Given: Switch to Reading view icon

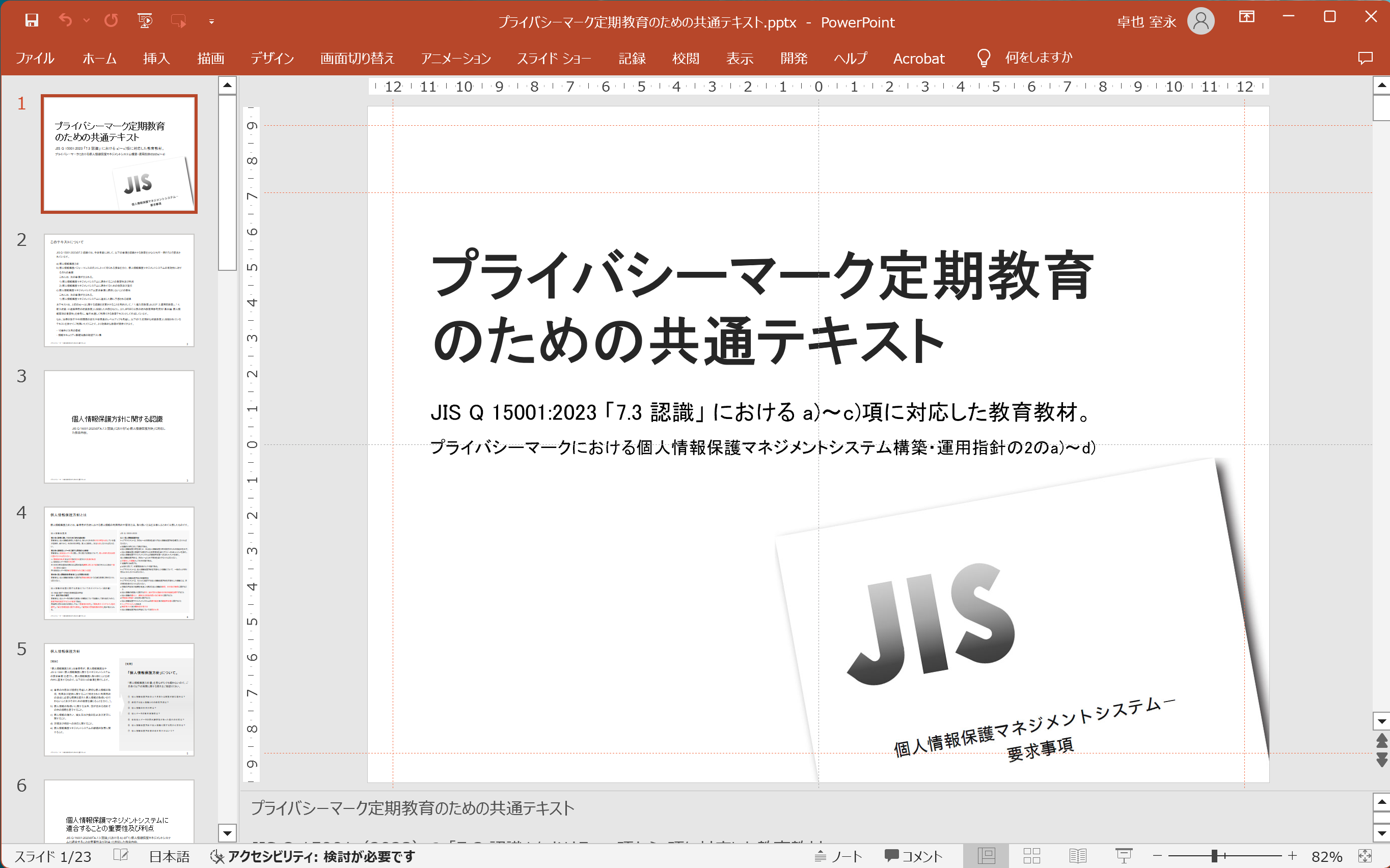Looking at the screenshot, I should coord(1078,856).
